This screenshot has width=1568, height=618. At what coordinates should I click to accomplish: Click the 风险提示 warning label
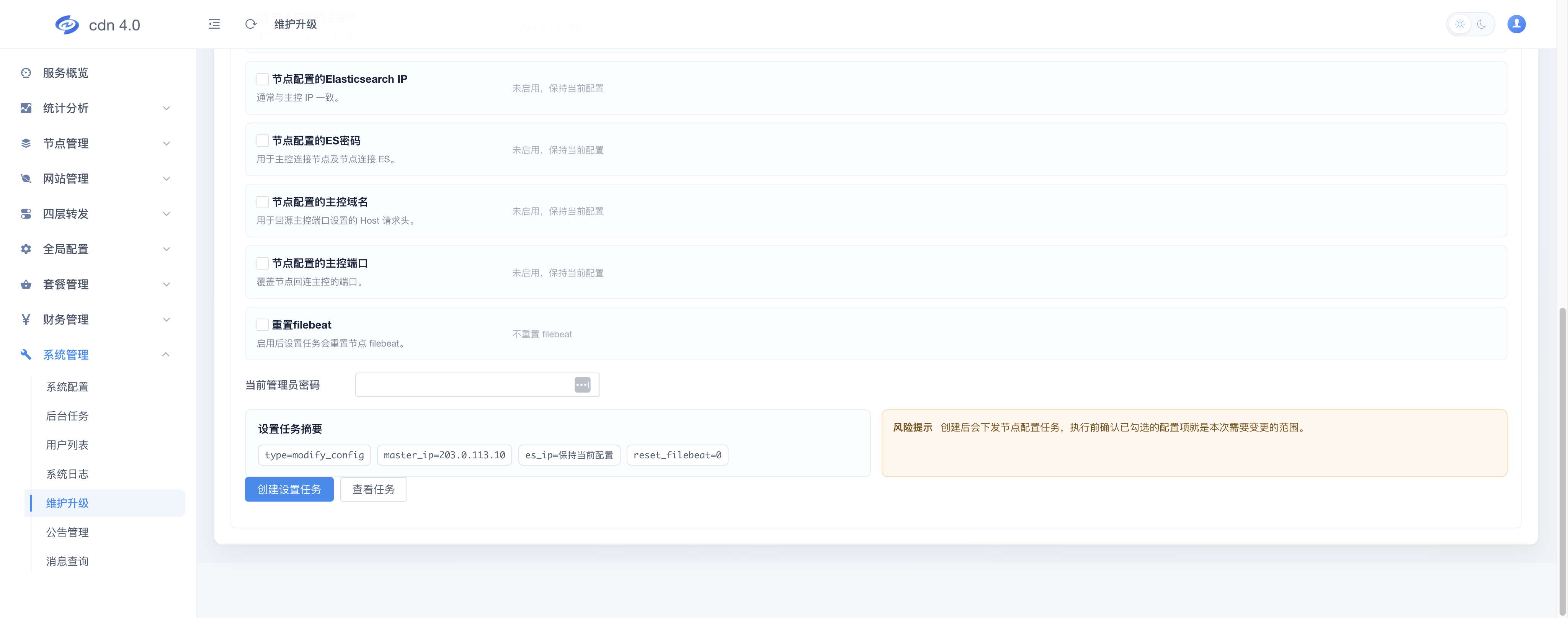click(913, 427)
